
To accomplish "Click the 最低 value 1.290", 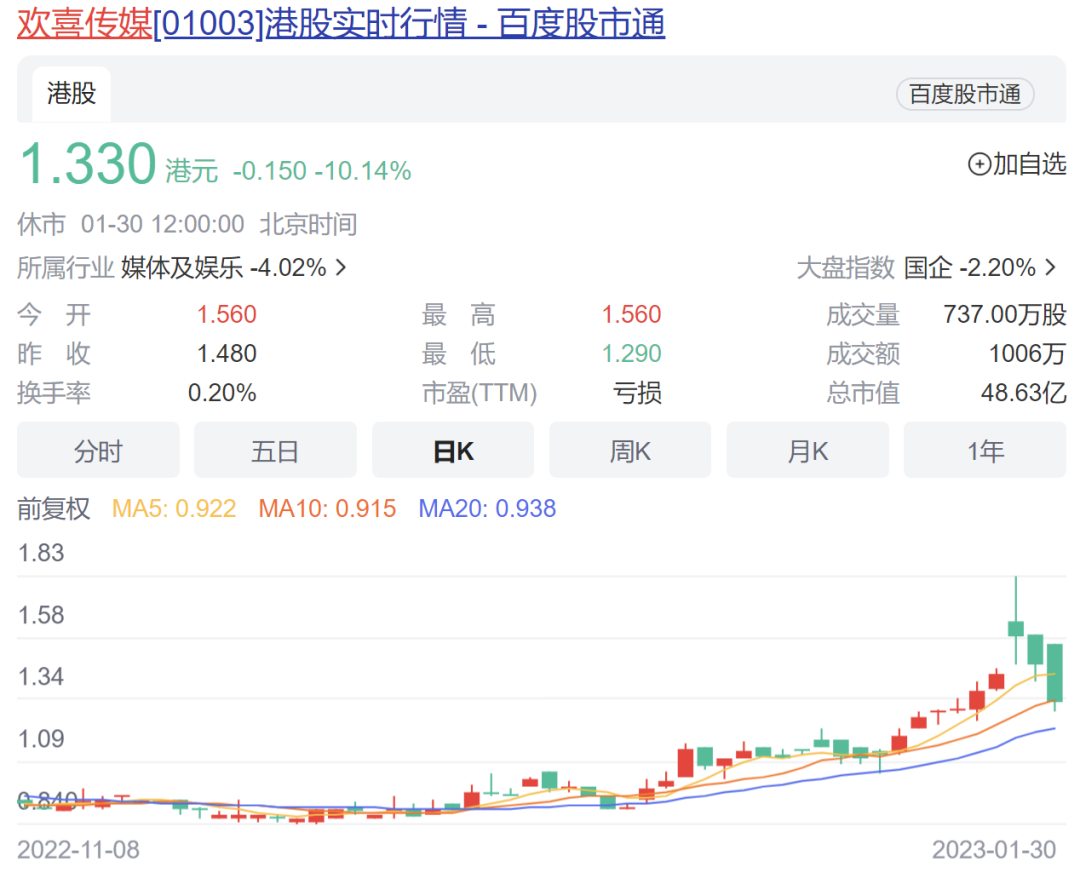I will (632, 353).
